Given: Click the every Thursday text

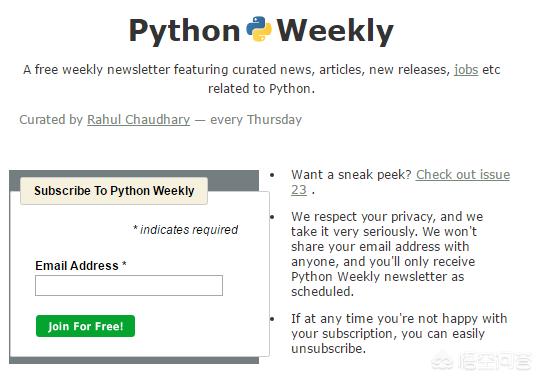Looking at the screenshot, I should pos(256,120).
